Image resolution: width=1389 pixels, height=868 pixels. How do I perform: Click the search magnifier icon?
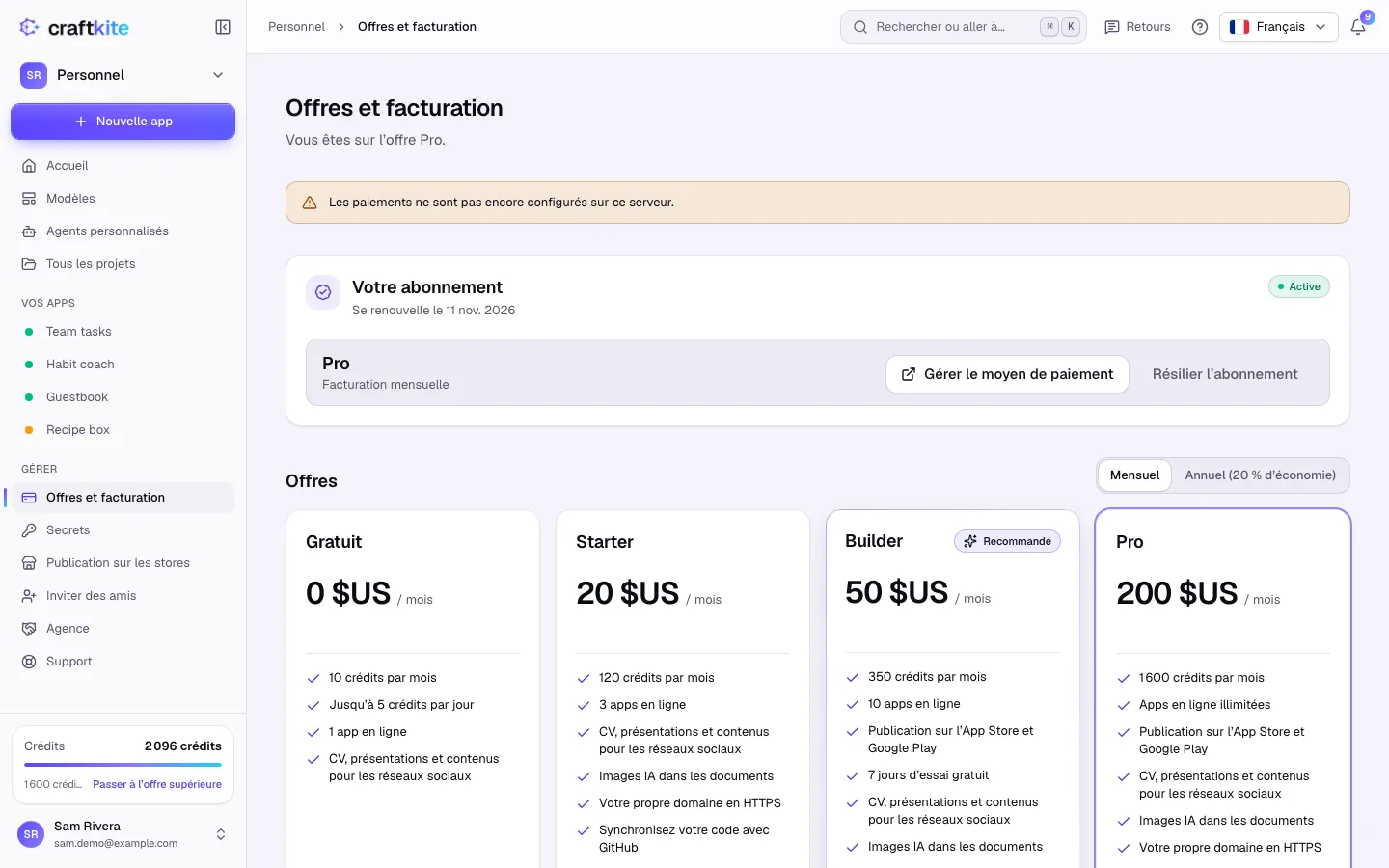coord(860,27)
